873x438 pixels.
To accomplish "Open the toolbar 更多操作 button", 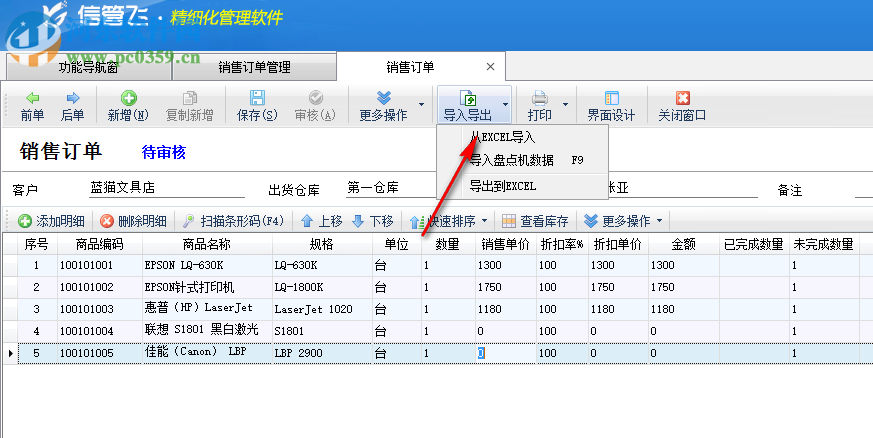I will [384, 106].
